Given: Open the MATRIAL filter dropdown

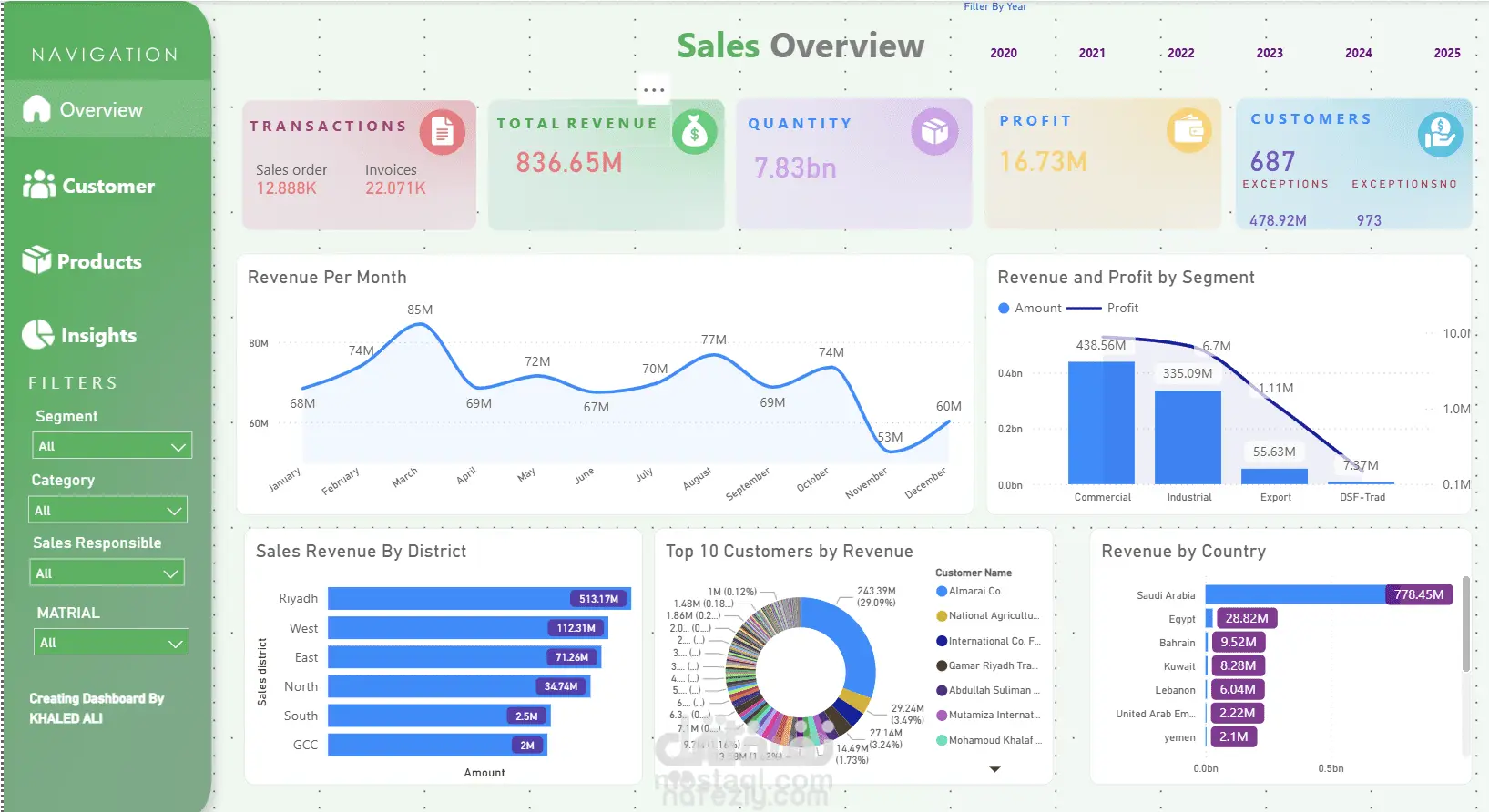Looking at the screenshot, I should pyautogui.click(x=111, y=642).
